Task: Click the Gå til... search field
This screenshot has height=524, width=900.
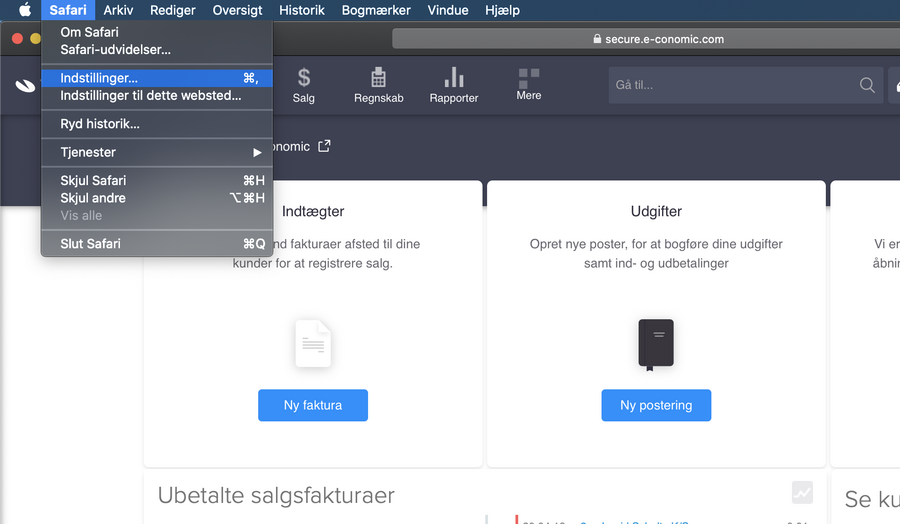Action: (x=730, y=85)
